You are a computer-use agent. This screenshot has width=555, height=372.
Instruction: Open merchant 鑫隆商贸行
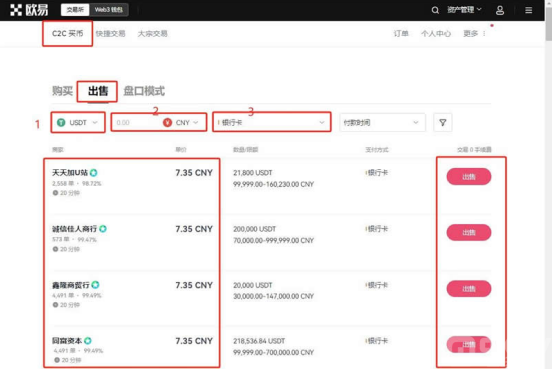[x=71, y=285]
